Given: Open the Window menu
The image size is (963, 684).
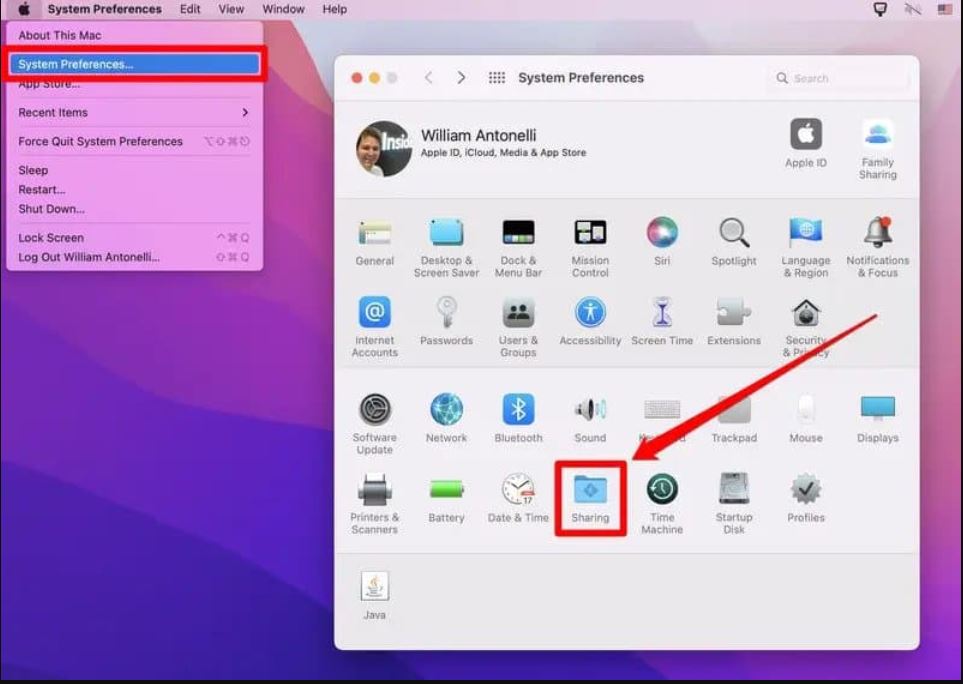Looking at the screenshot, I should (x=283, y=9).
